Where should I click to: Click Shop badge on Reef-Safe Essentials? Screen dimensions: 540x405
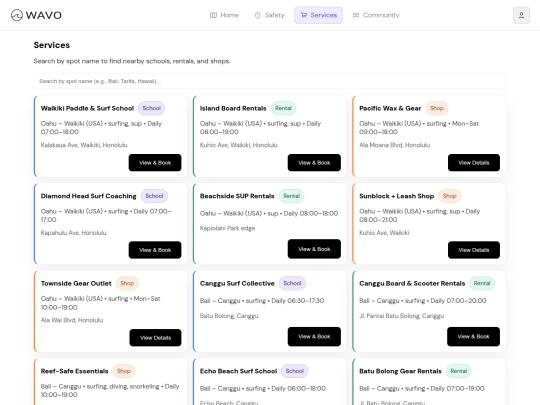click(124, 371)
